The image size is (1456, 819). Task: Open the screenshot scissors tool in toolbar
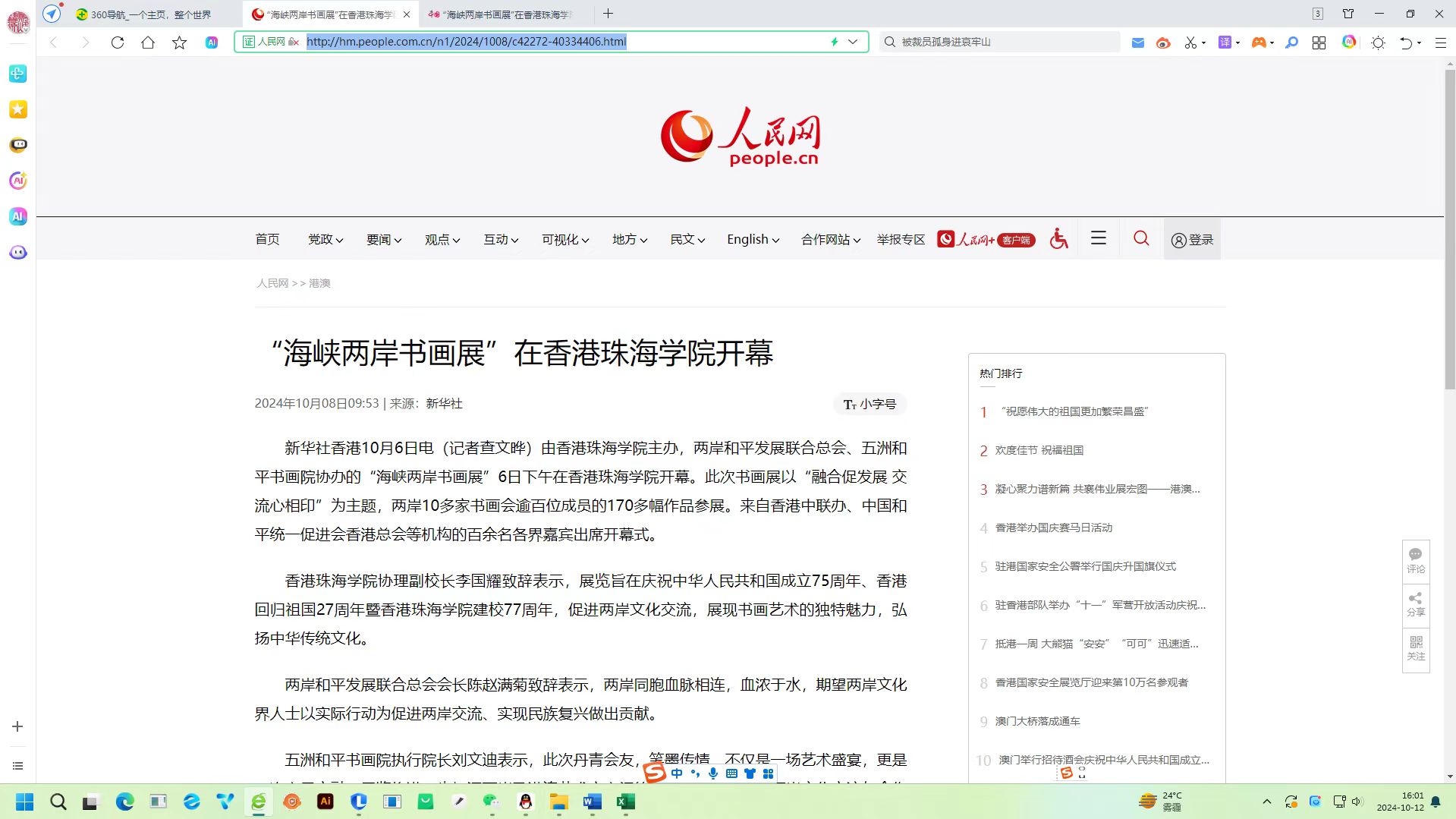[1190, 43]
